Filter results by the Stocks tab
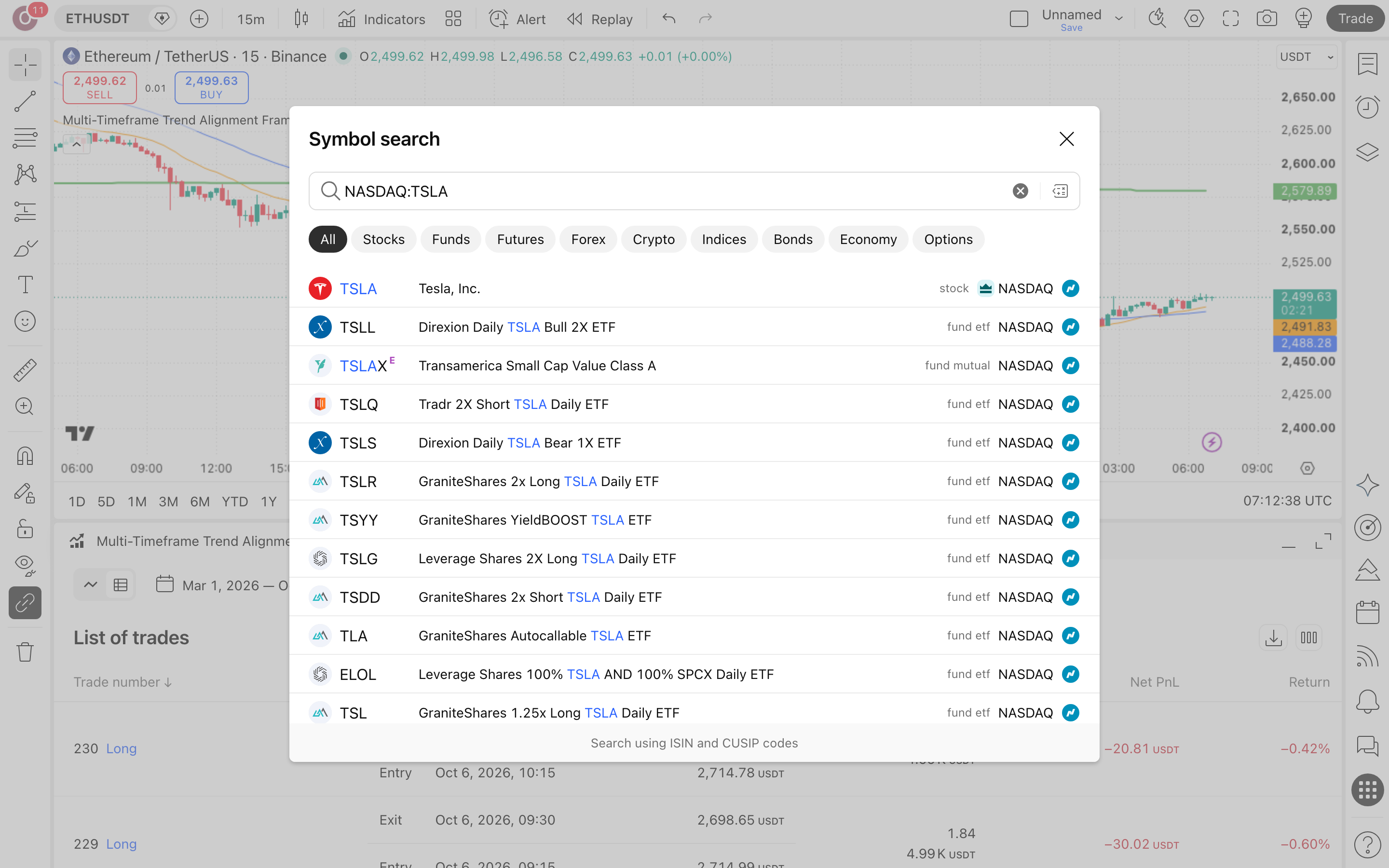The height and width of the screenshot is (868, 1389). coord(383,239)
